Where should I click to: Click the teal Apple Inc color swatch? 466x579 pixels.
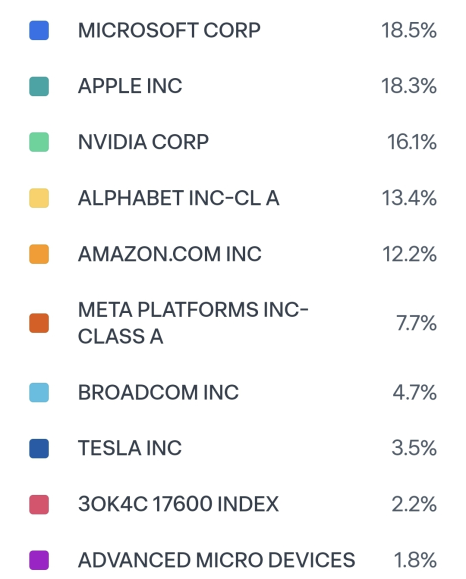[39, 86]
